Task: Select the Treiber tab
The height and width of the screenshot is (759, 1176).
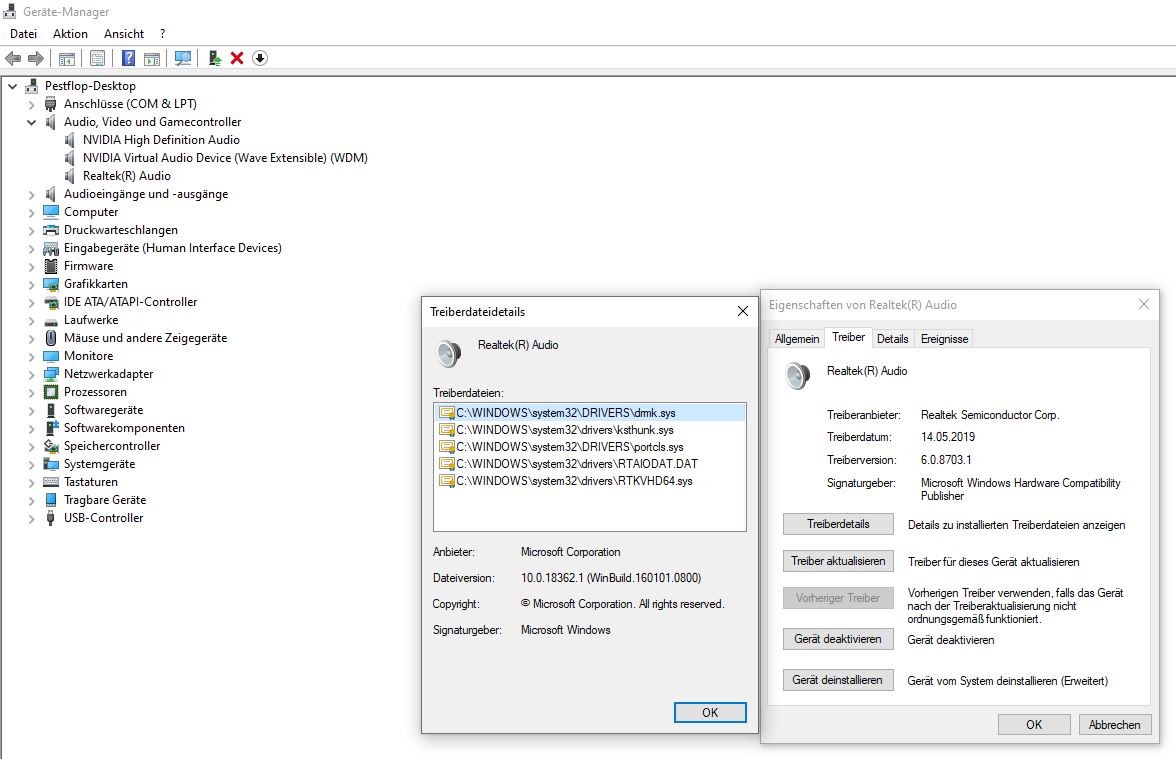Action: click(848, 338)
